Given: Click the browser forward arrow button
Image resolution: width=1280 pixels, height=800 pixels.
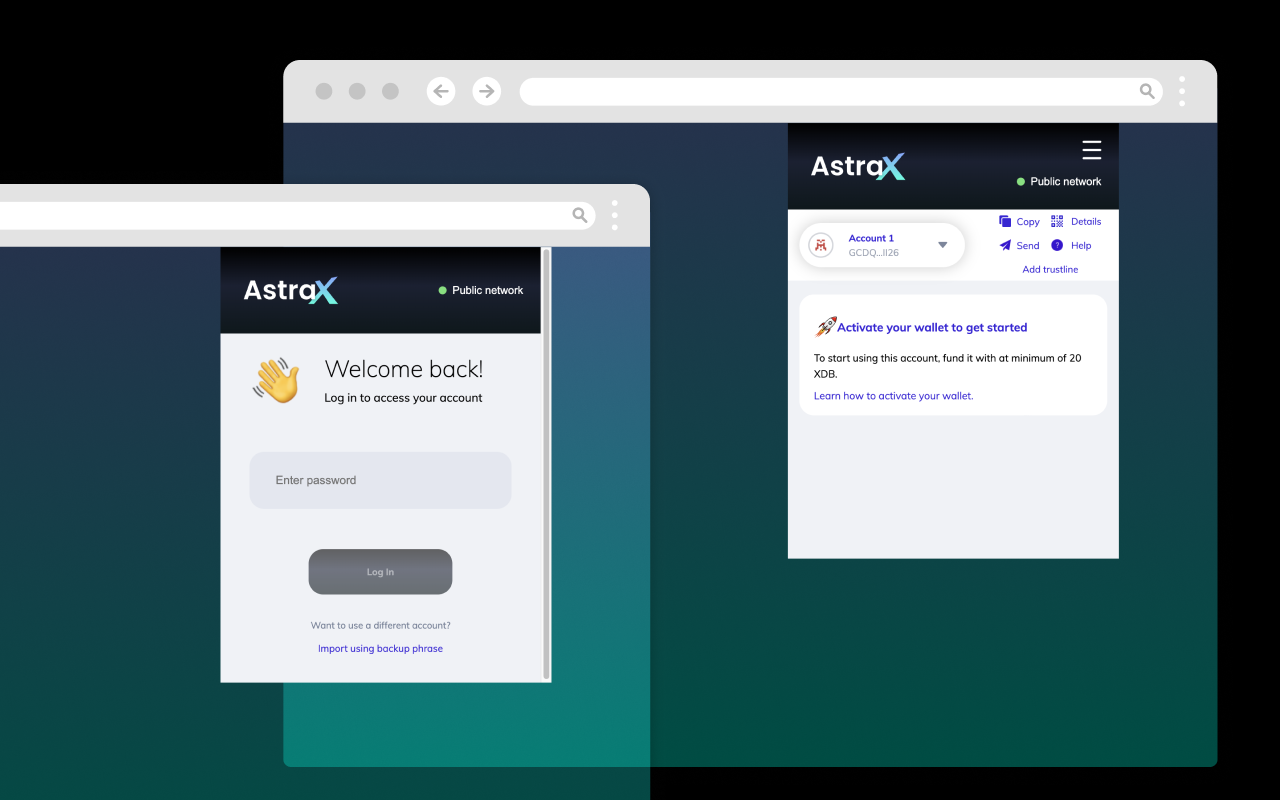Looking at the screenshot, I should [486, 91].
